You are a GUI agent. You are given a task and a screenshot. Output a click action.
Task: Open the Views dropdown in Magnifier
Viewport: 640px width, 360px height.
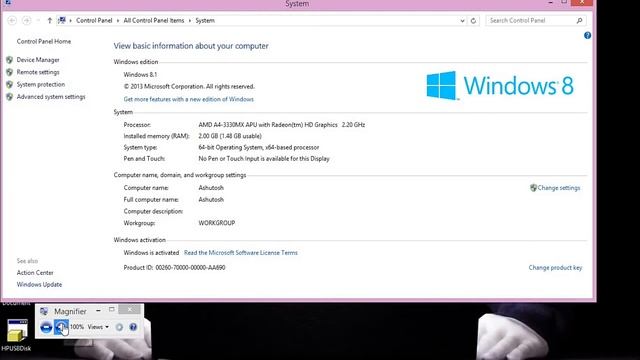[98, 327]
